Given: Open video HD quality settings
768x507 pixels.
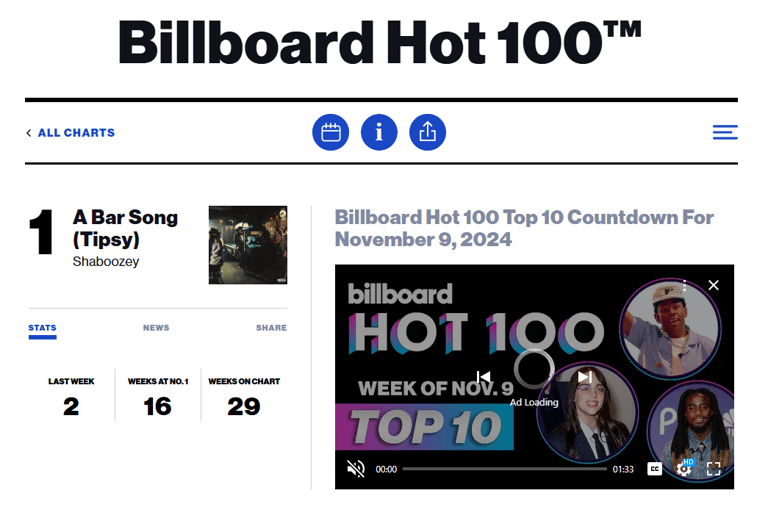Looking at the screenshot, I should (685, 468).
